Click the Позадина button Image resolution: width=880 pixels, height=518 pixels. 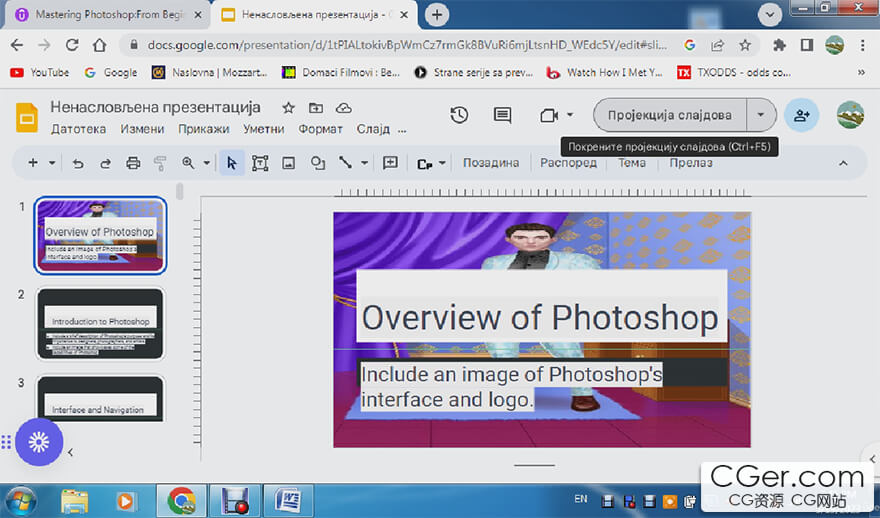point(491,163)
